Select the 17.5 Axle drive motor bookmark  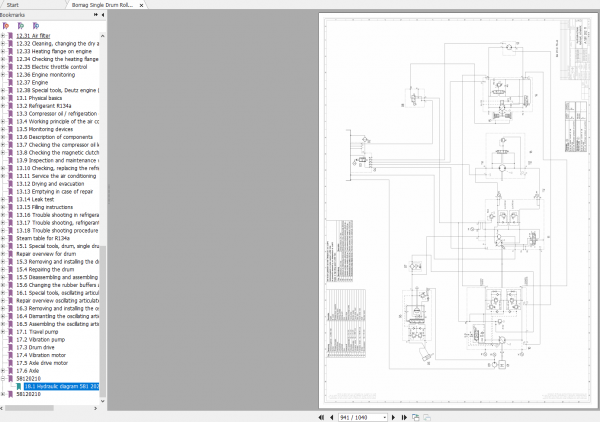click(x=42, y=363)
